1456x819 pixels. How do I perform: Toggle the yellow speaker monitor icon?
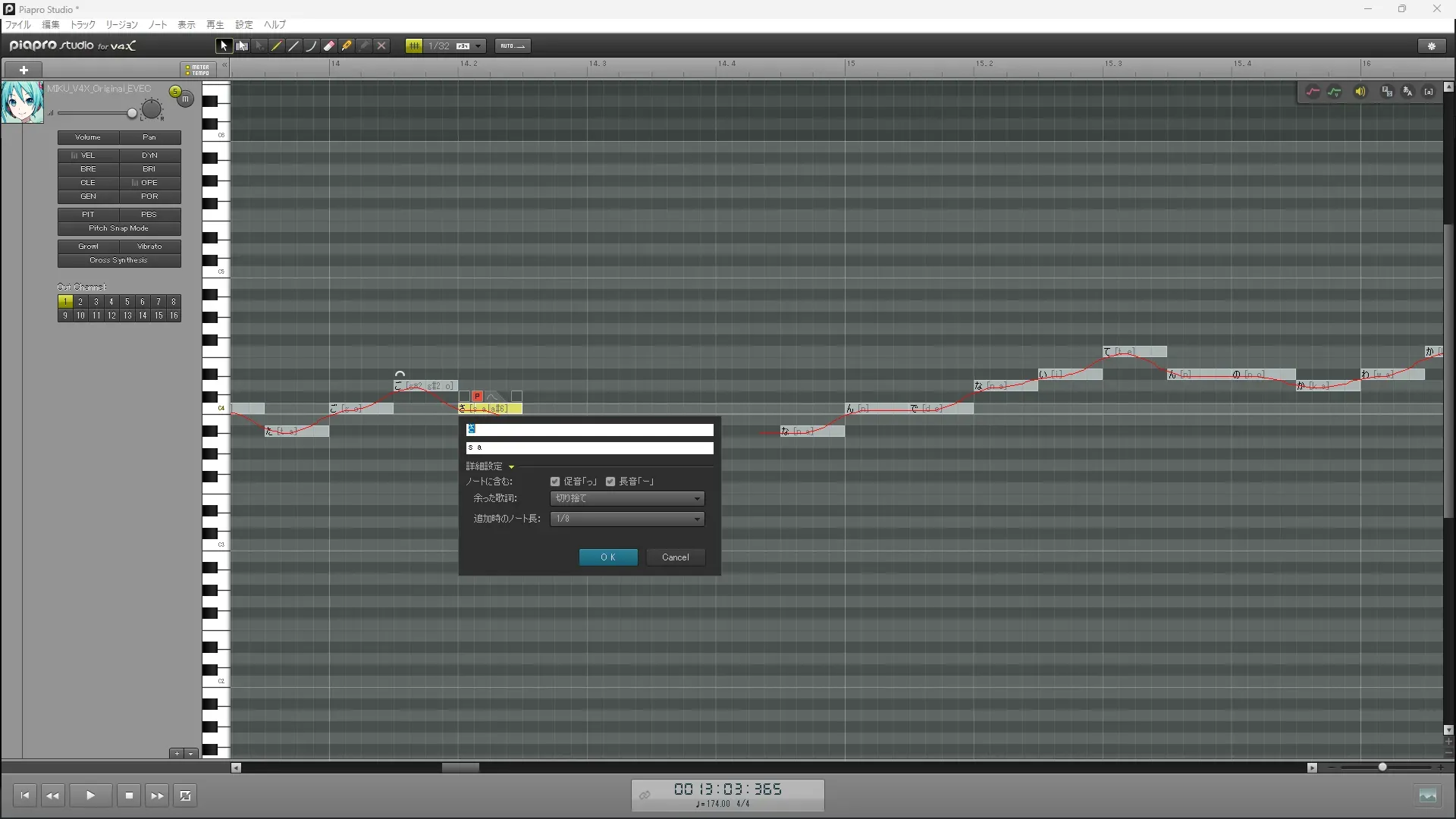[x=1360, y=92]
